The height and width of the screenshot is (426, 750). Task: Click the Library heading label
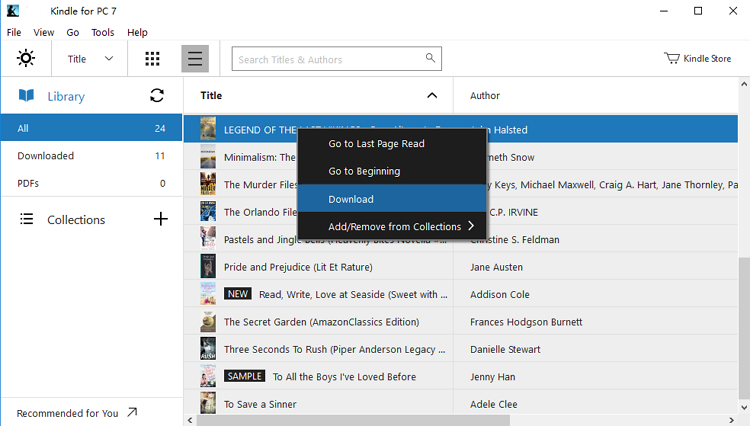(x=66, y=96)
